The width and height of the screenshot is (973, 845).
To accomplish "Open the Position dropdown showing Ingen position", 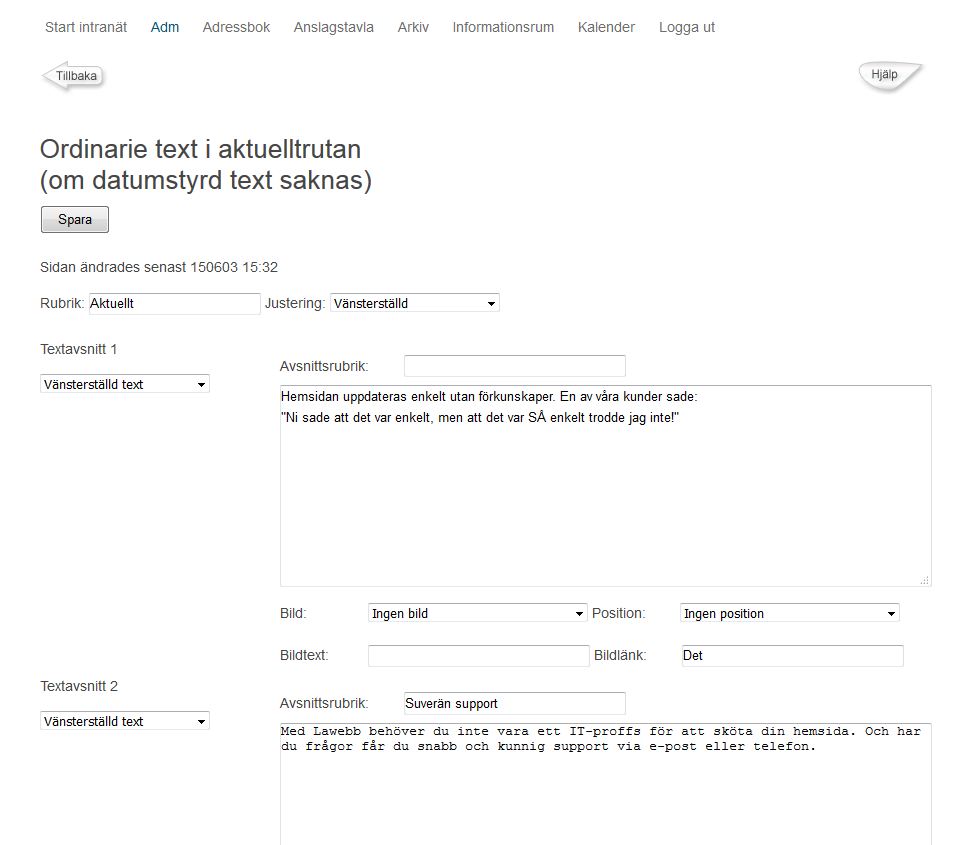I will (790, 613).
